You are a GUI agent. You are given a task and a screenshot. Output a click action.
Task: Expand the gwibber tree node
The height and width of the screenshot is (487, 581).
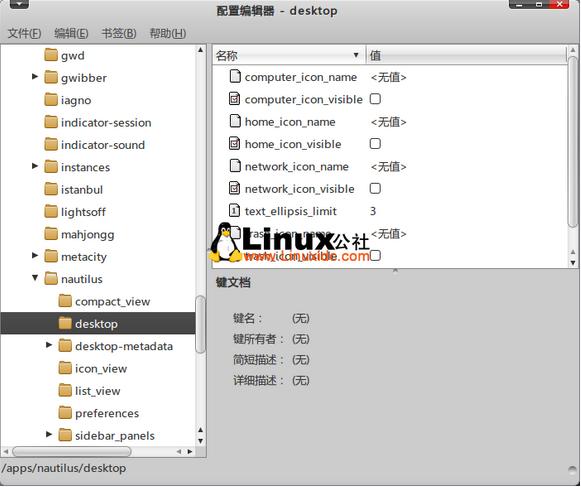[x=35, y=77]
